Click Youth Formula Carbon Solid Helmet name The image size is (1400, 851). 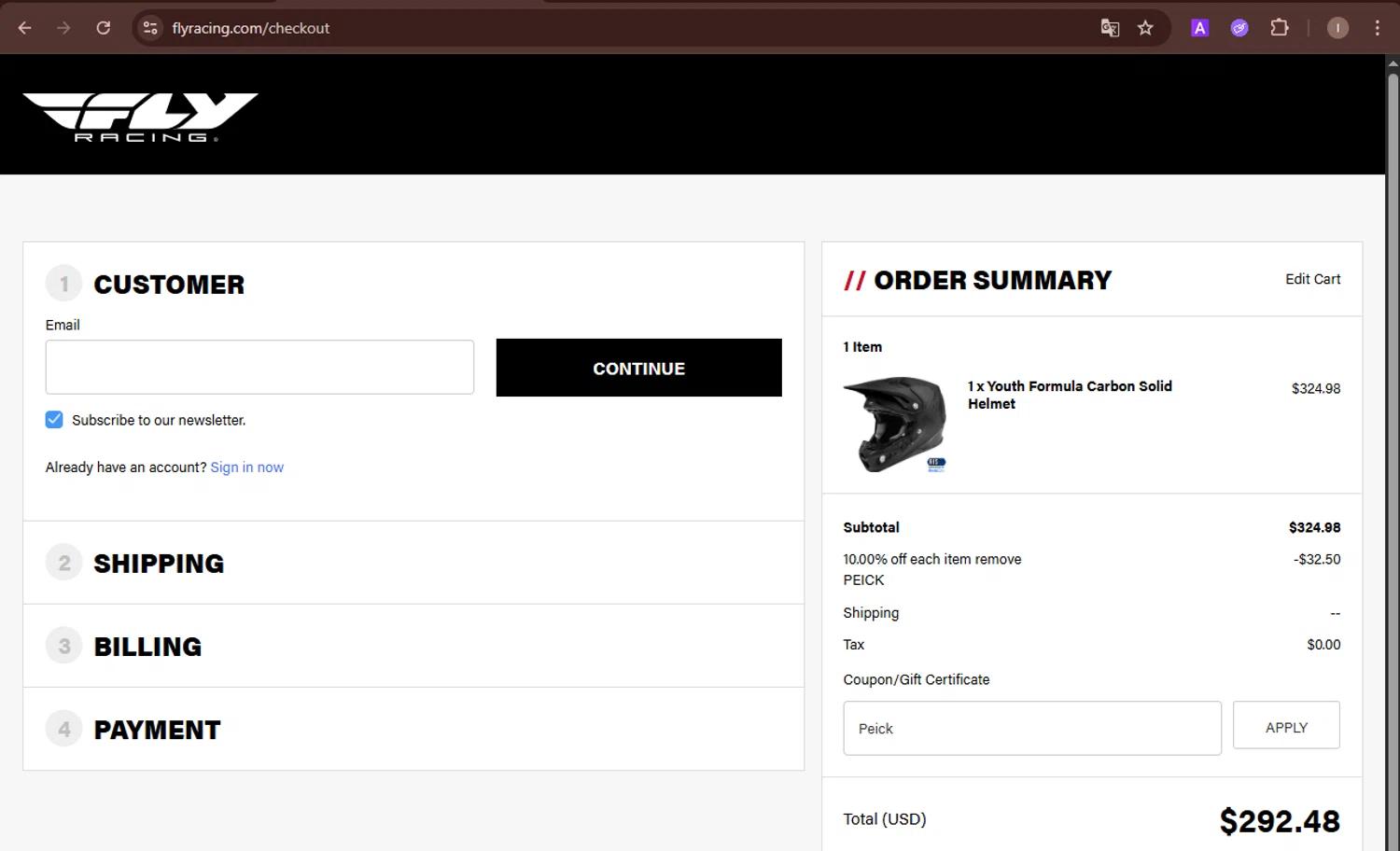(x=1070, y=395)
